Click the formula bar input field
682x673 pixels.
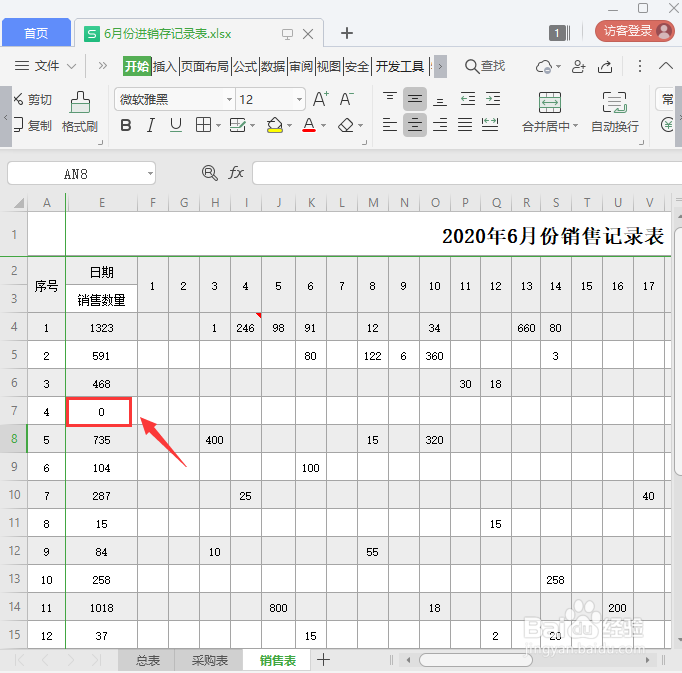tap(467, 173)
